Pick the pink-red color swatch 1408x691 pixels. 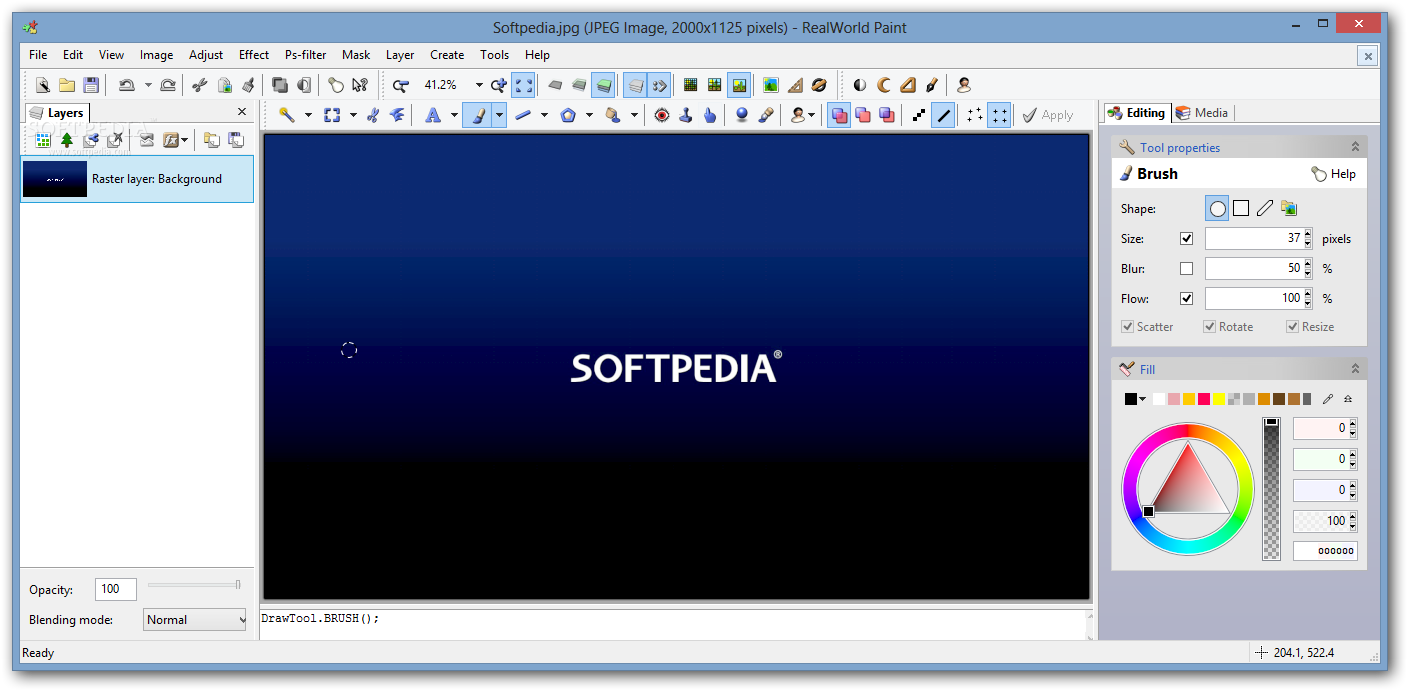(1204, 399)
